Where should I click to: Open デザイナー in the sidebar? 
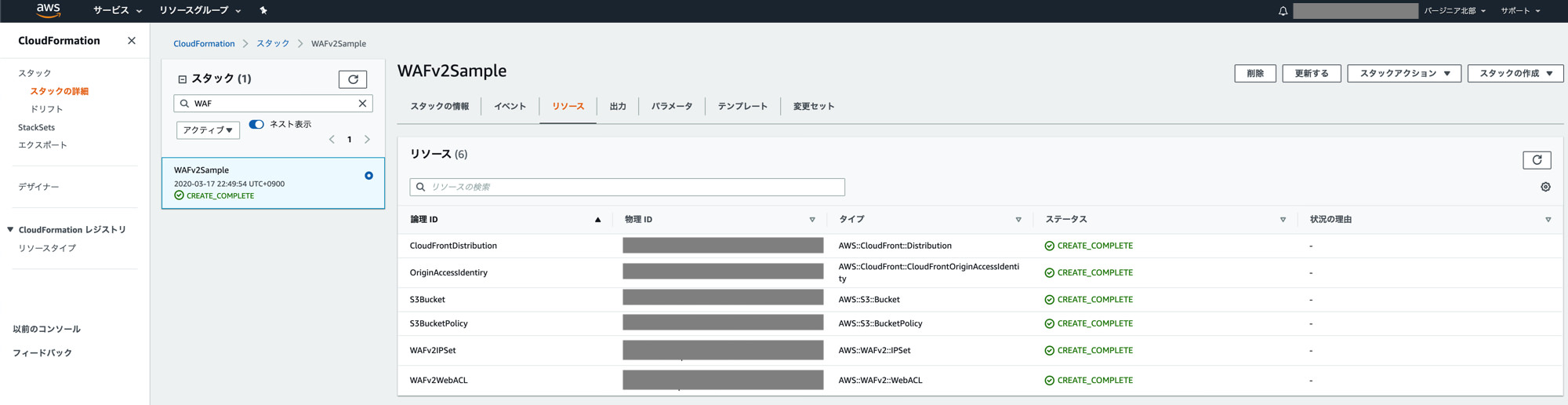(38, 187)
